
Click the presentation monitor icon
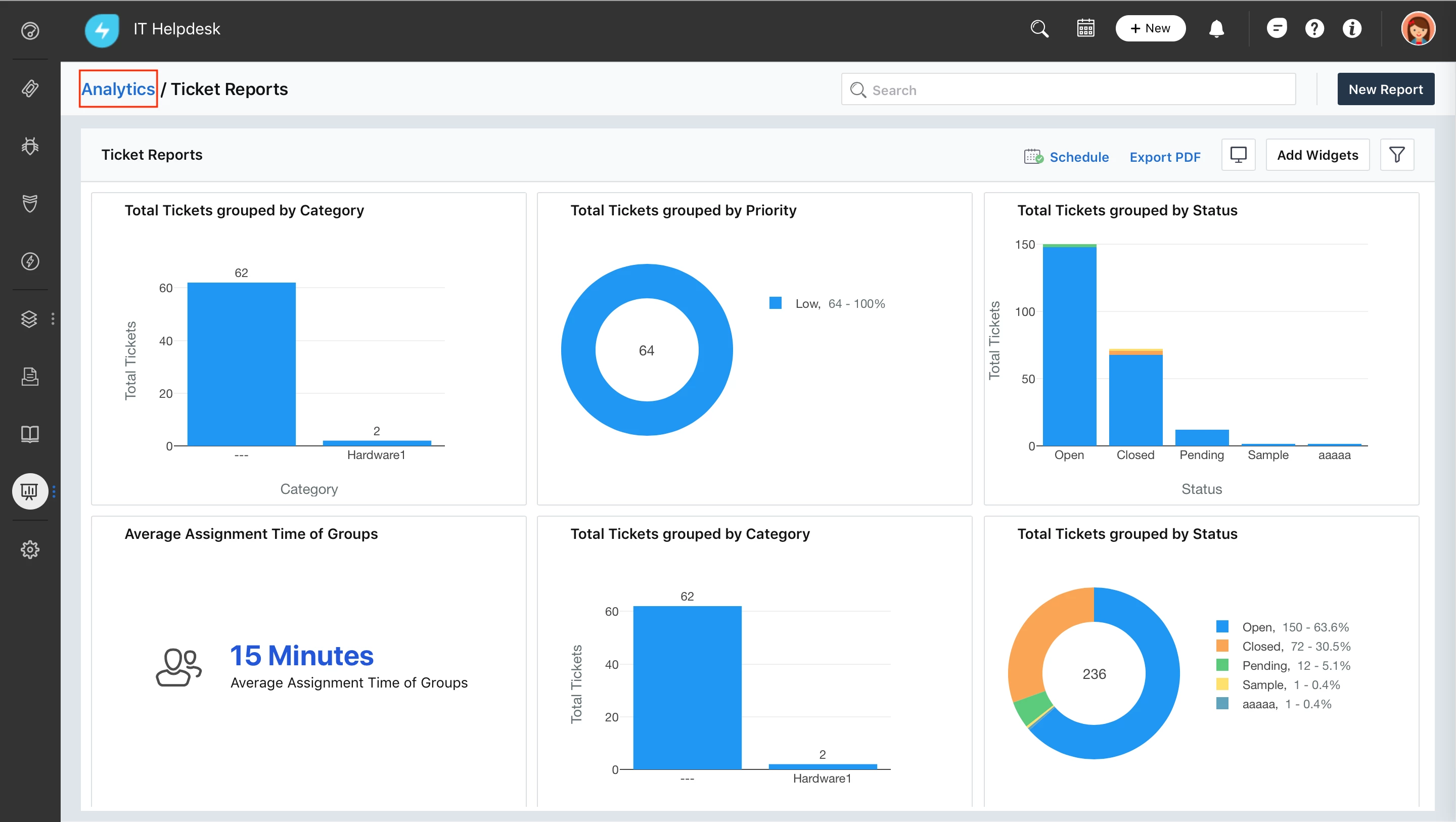[1238, 155]
